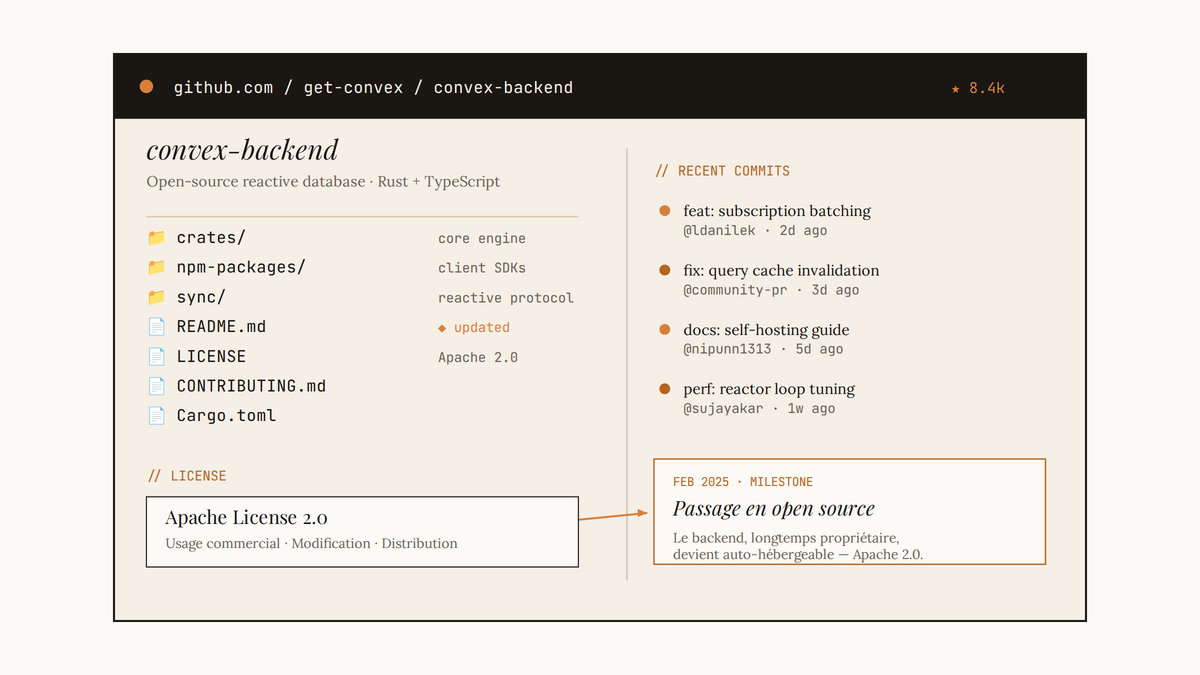Image resolution: width=1200 pixels, height=675 pixels.
Task: Click the // RECENT COMMITS heading
Action: point(723,171)
